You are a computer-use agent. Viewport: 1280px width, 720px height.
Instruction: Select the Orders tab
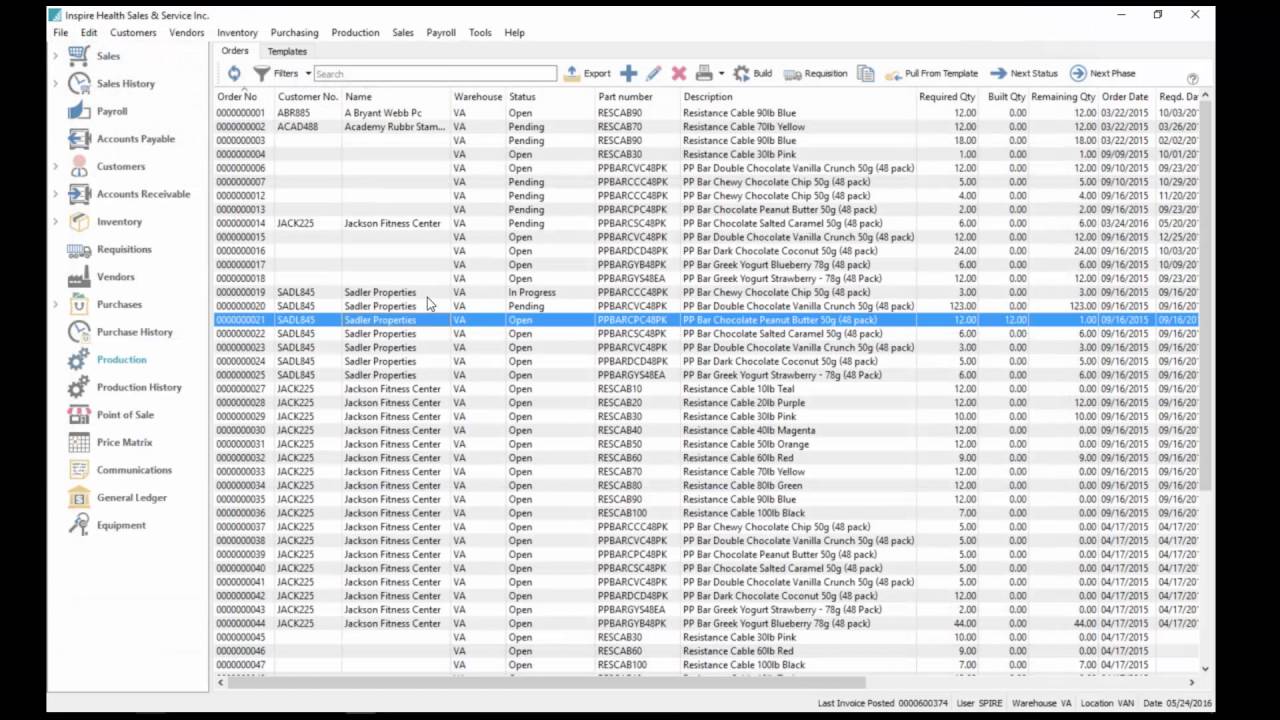pyautogui.click(x=235, y=51)
